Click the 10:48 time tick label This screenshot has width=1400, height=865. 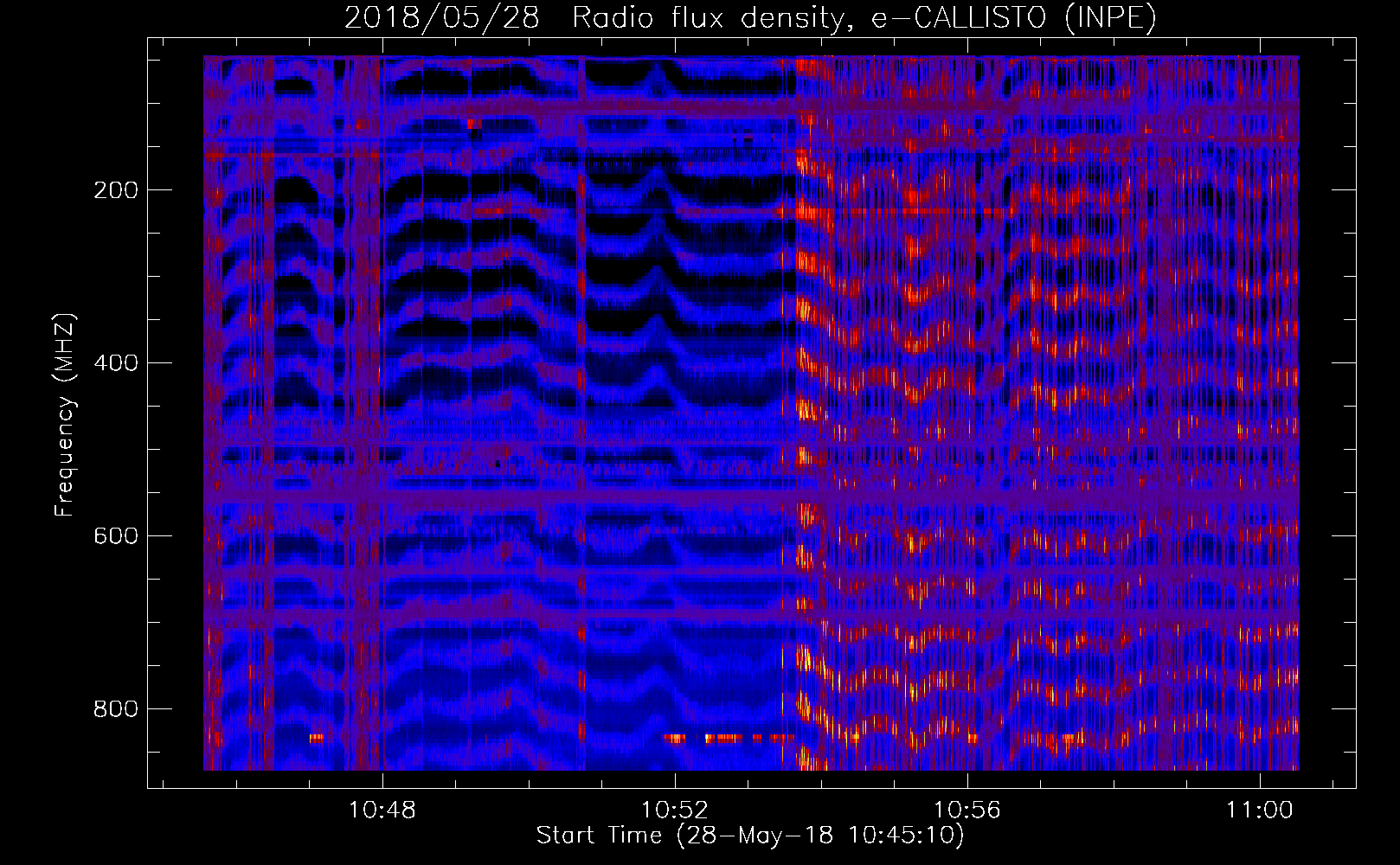[x=382, y=810]
